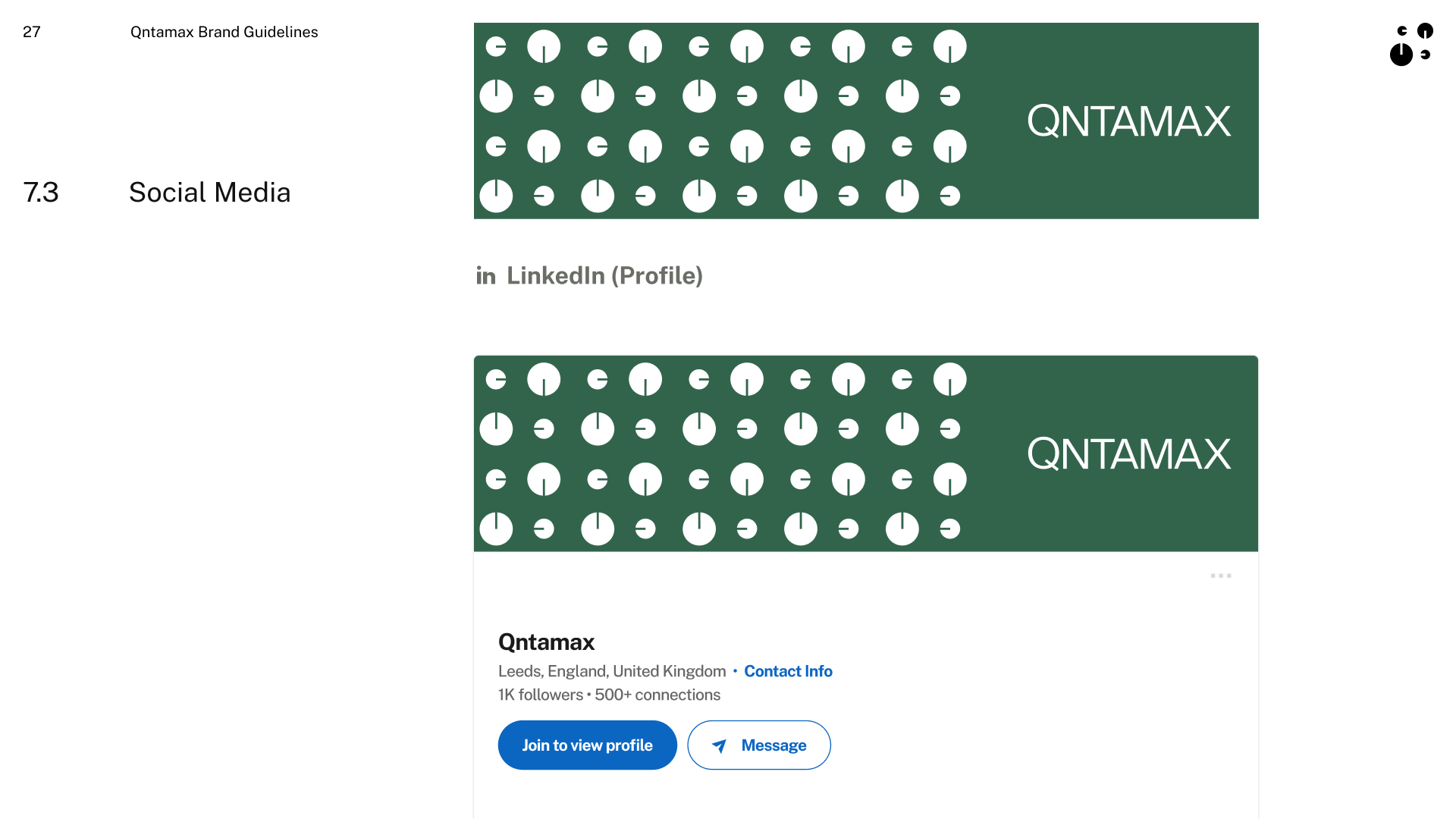Click the LinkedIn 'in' icon
Image resolution: width=1456 pixels, height=819 pixels.
point(485,276)
